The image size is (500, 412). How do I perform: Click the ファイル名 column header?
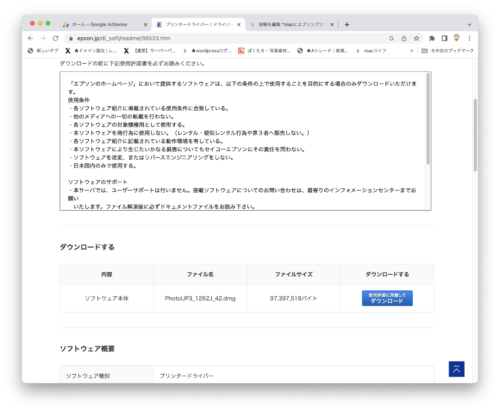200,274
